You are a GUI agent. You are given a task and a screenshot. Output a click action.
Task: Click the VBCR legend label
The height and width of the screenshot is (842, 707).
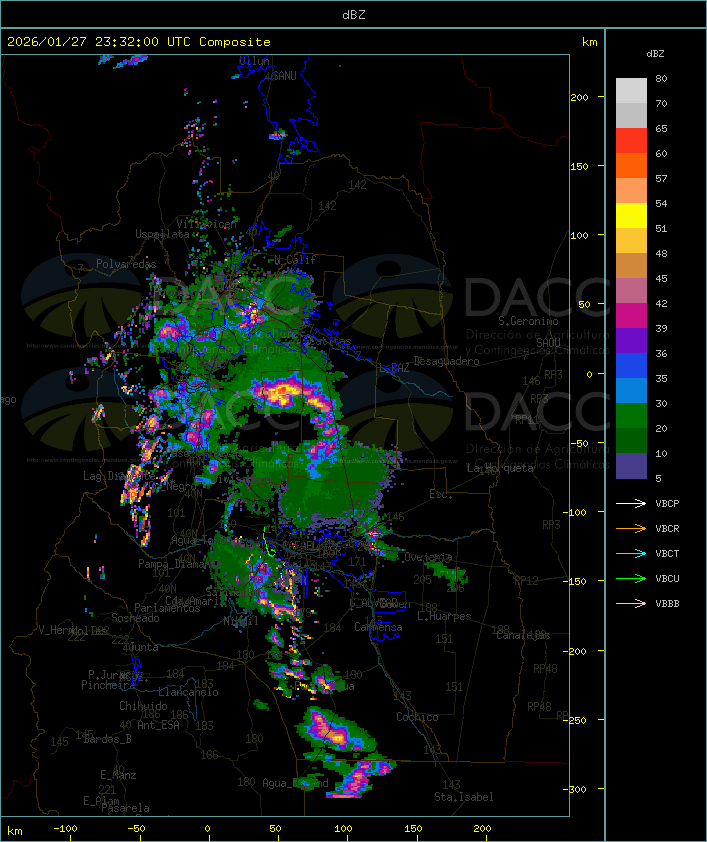(x=667, y=528)
